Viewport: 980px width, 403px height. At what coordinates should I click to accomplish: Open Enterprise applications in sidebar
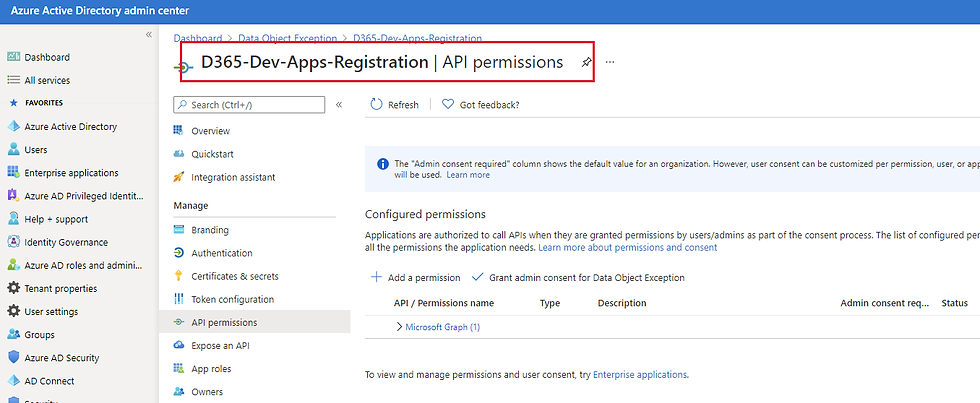pyautogui.click(x=71, y=172)
